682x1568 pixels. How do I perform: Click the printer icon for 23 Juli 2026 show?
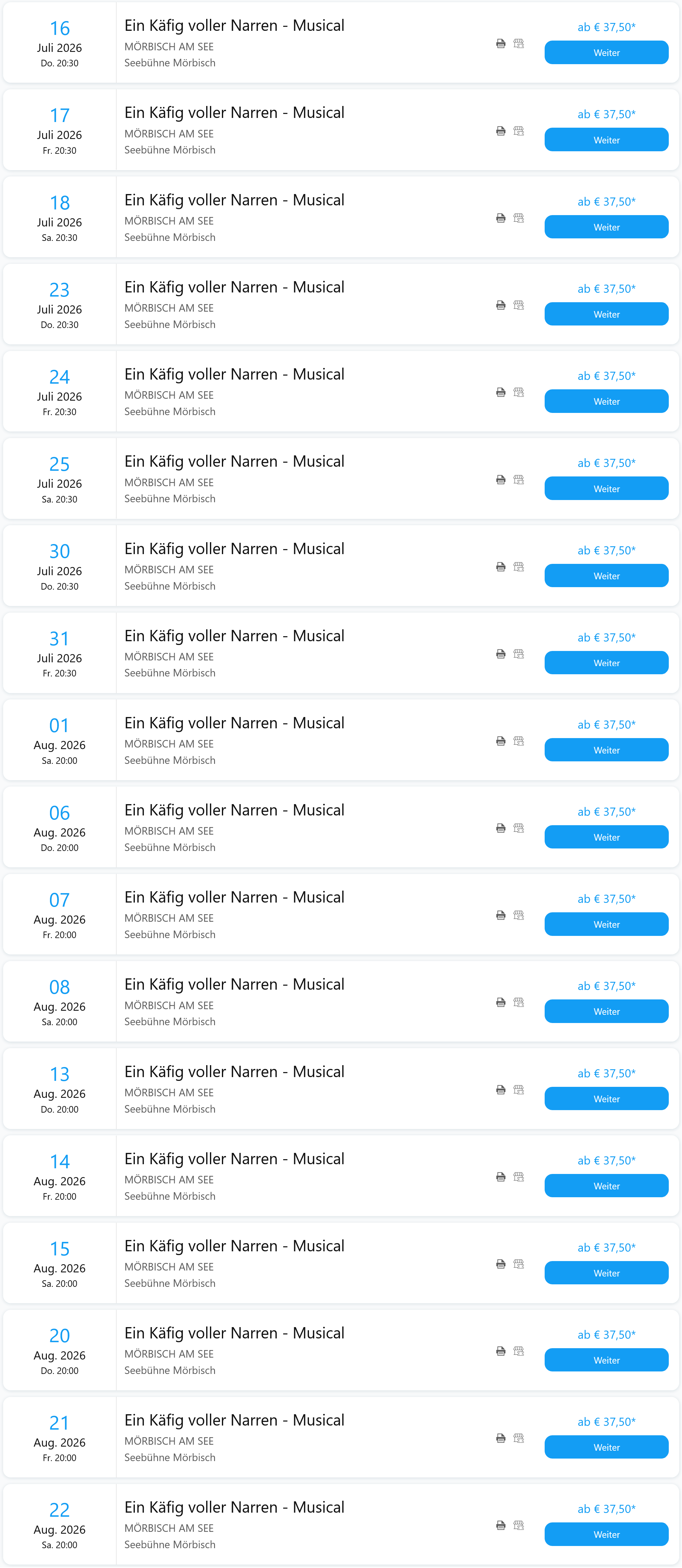pos(501,305)
